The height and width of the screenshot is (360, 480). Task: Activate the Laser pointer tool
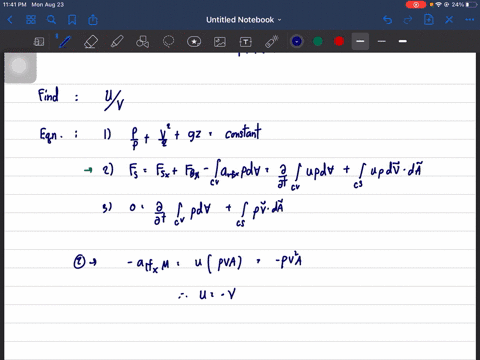[271, 42]
